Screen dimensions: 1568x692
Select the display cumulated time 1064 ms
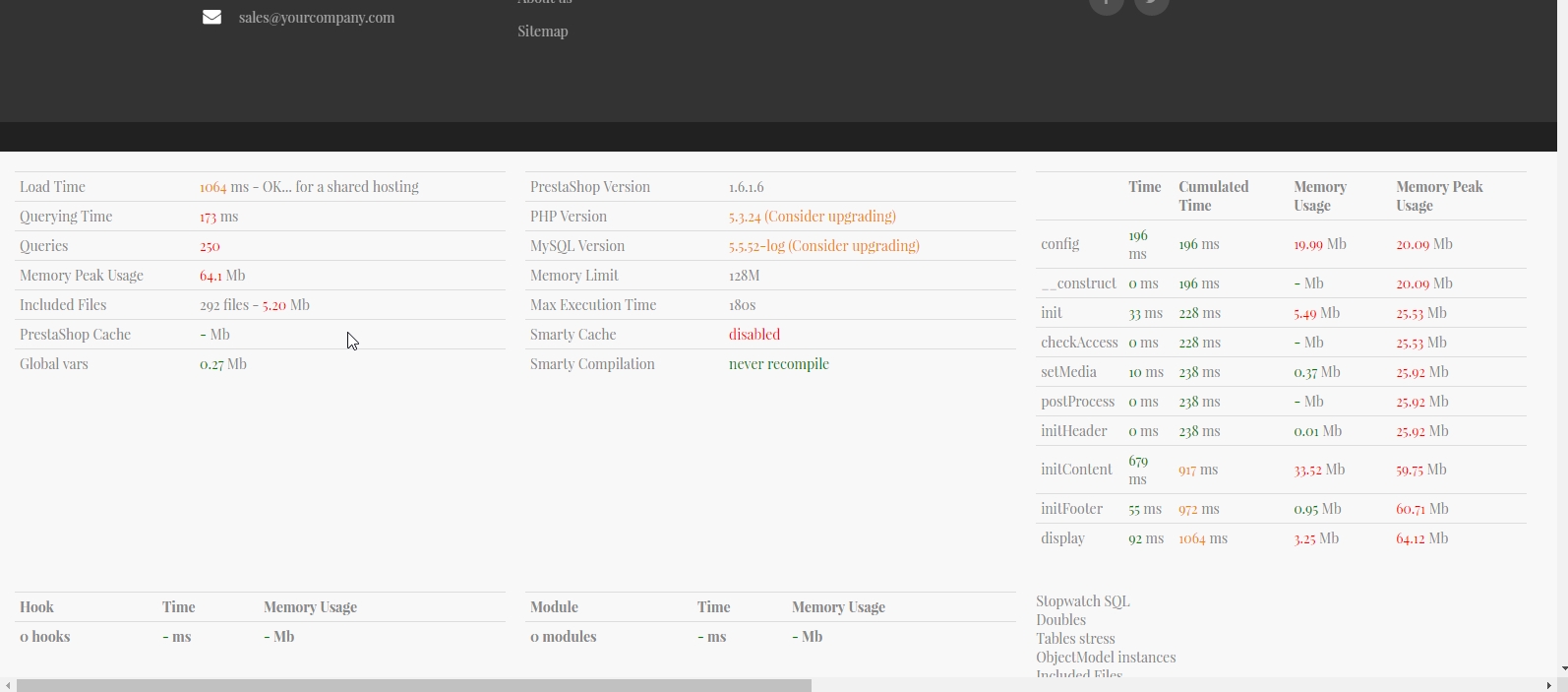point(1203,538)
